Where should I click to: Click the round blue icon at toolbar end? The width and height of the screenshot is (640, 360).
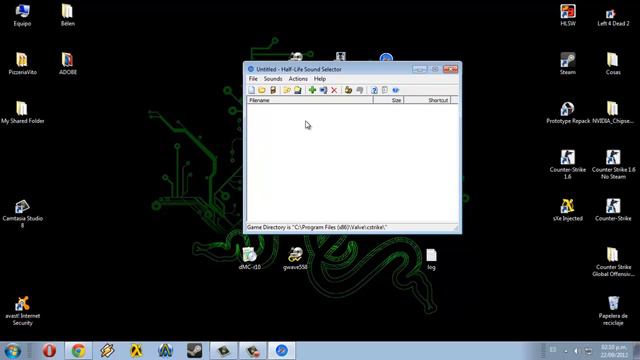tap(396, 90)
